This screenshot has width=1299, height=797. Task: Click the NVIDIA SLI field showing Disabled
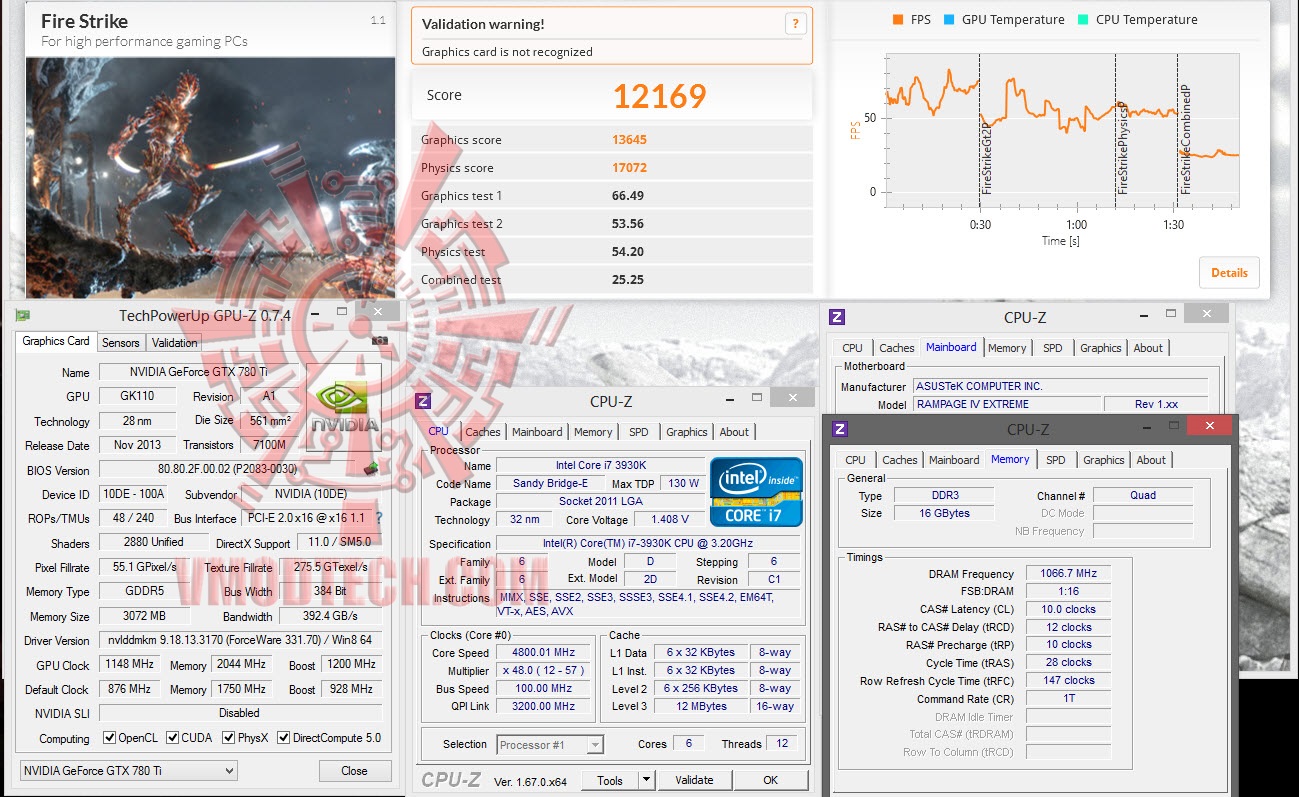tap(240, 713)
